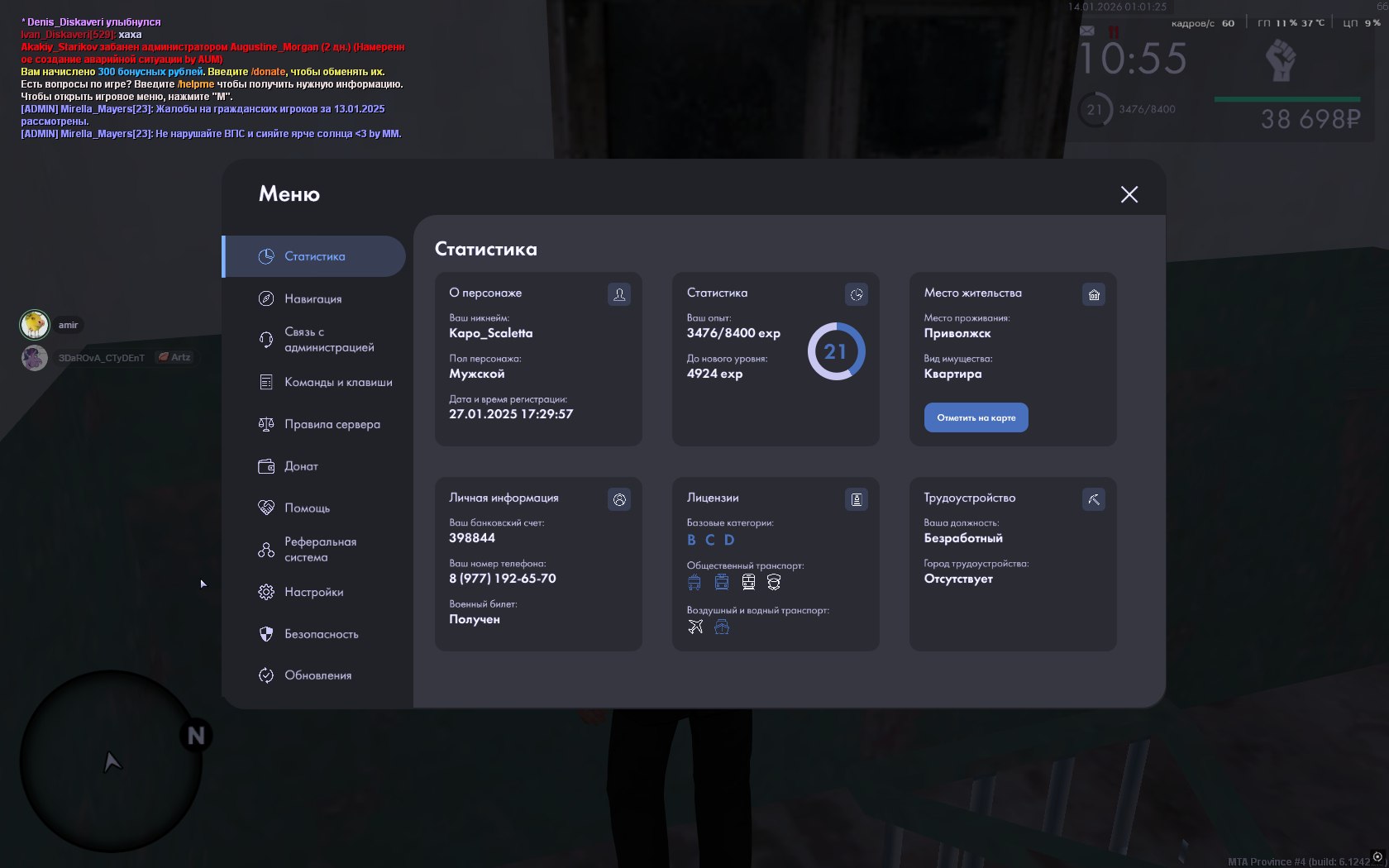The width and height of the screenshot is (1389, 868).
Task: Open Команды и клавиши section
Action: [x=337, y=382]
